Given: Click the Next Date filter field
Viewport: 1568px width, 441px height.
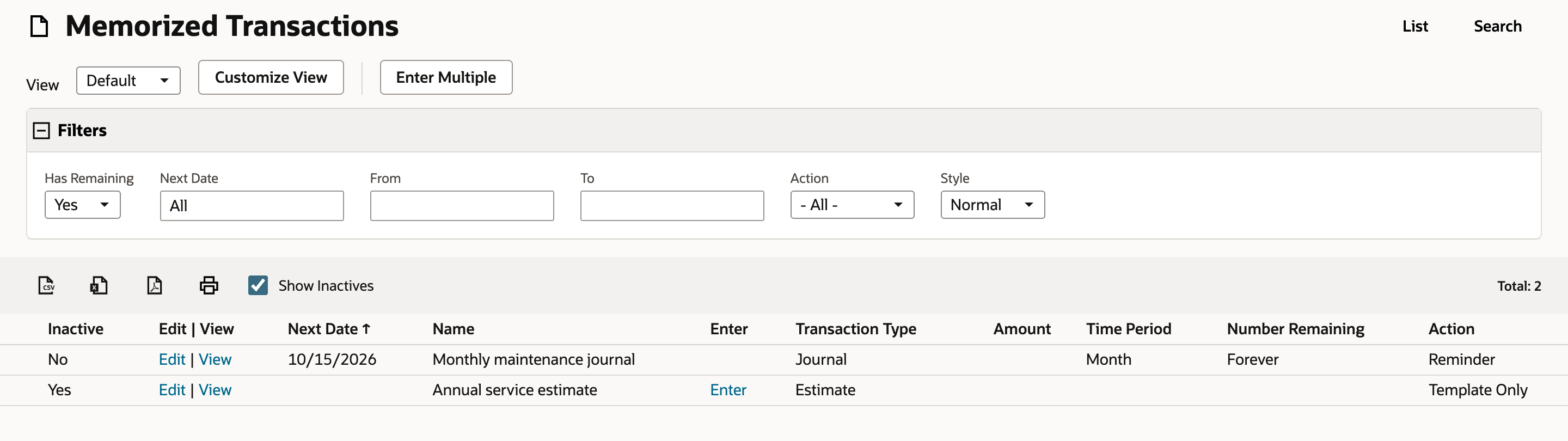Looking at the screenshot, I should coord(252,206).
